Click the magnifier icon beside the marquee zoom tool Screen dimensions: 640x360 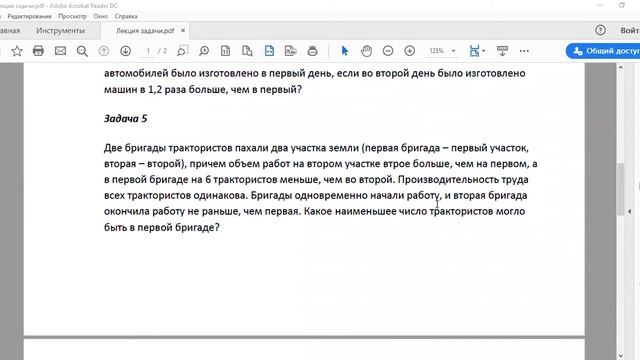click(x=204, y=51)
